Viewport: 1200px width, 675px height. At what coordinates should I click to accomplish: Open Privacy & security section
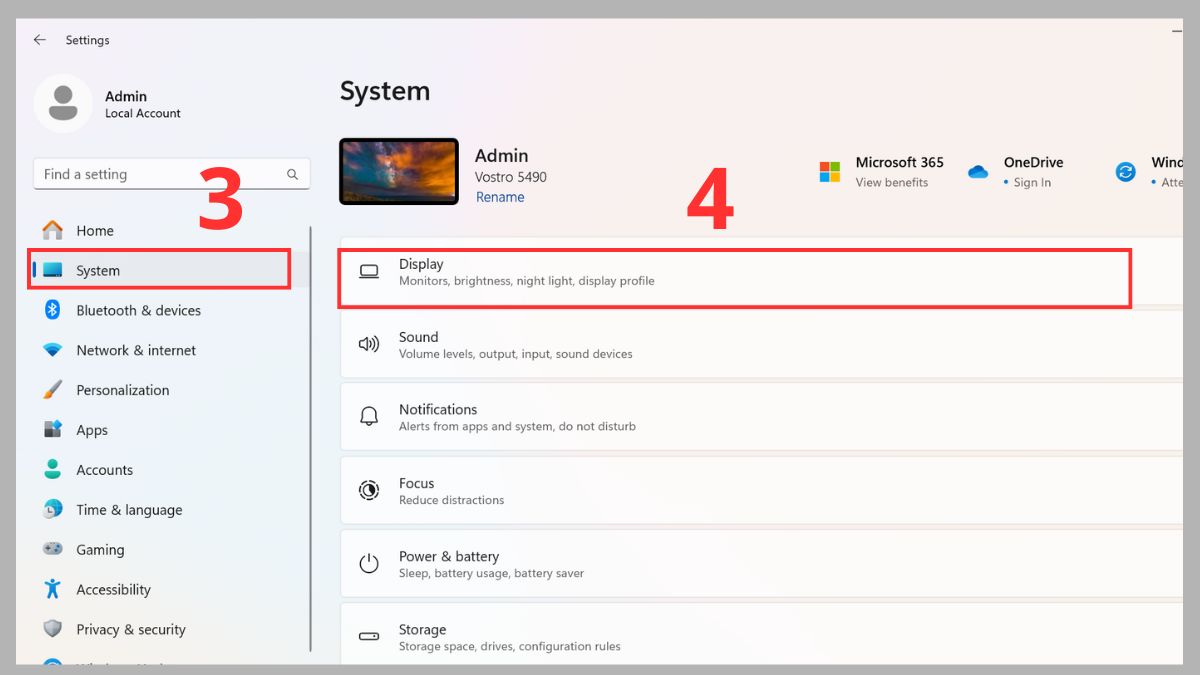[130, 630]
